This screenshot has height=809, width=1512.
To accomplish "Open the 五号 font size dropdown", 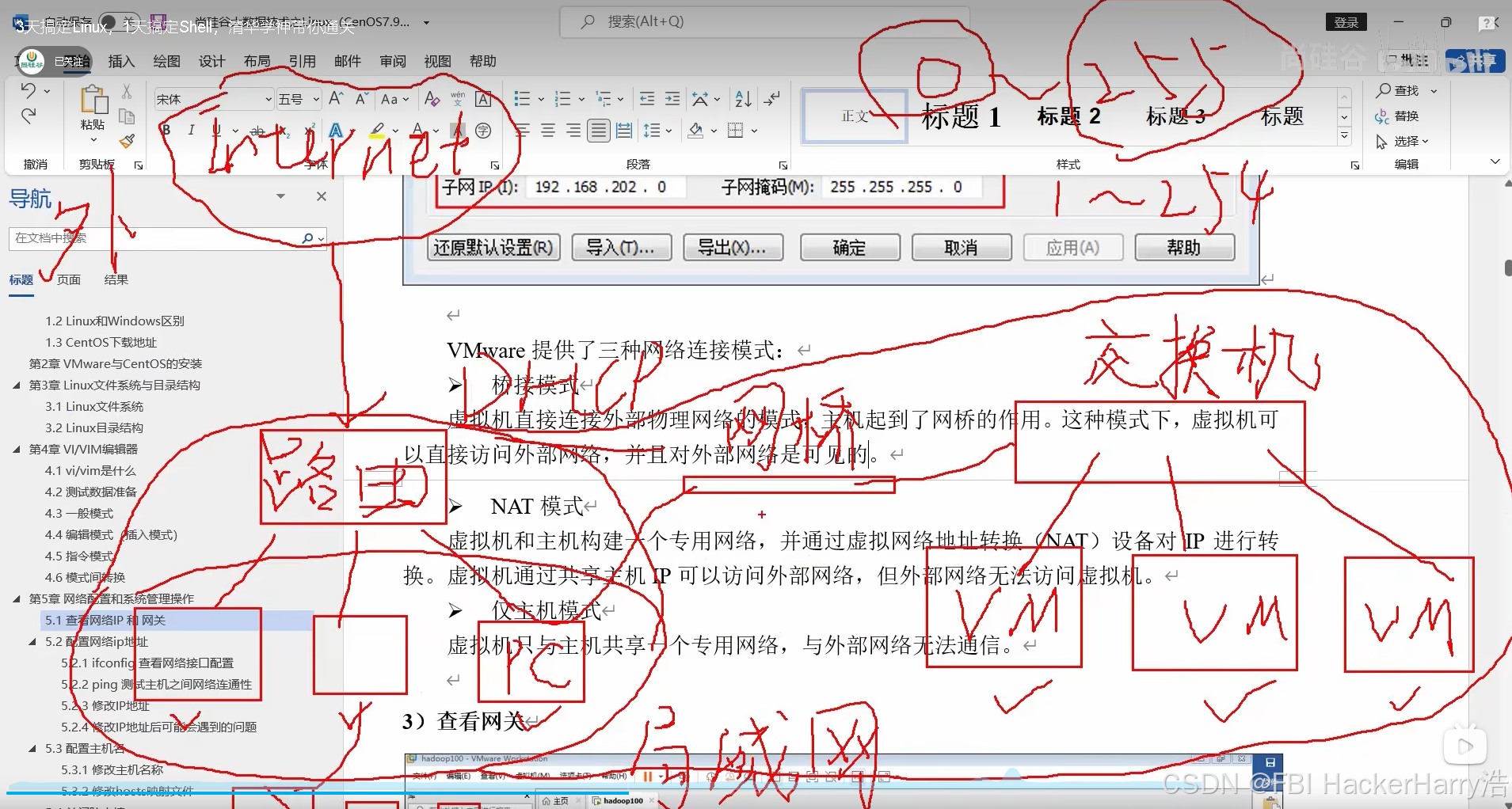I will (316, 100).
